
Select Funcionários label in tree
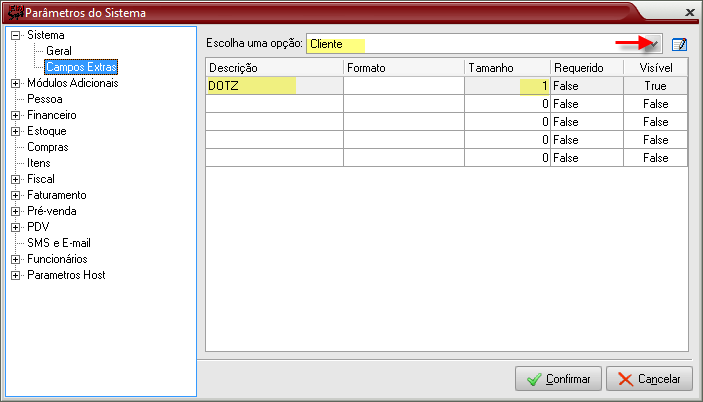[57, 259]
